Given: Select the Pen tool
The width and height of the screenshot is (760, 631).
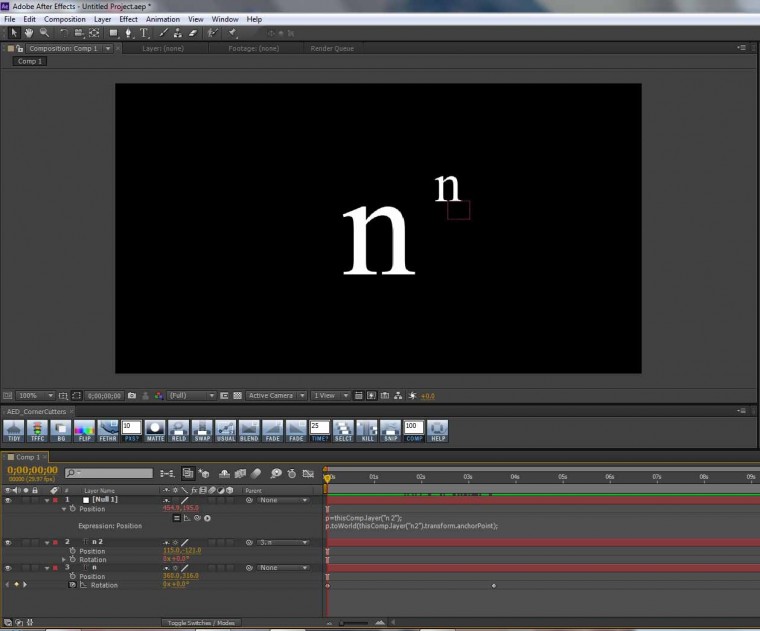Looking at the screenshot, I should click(129, 32).
